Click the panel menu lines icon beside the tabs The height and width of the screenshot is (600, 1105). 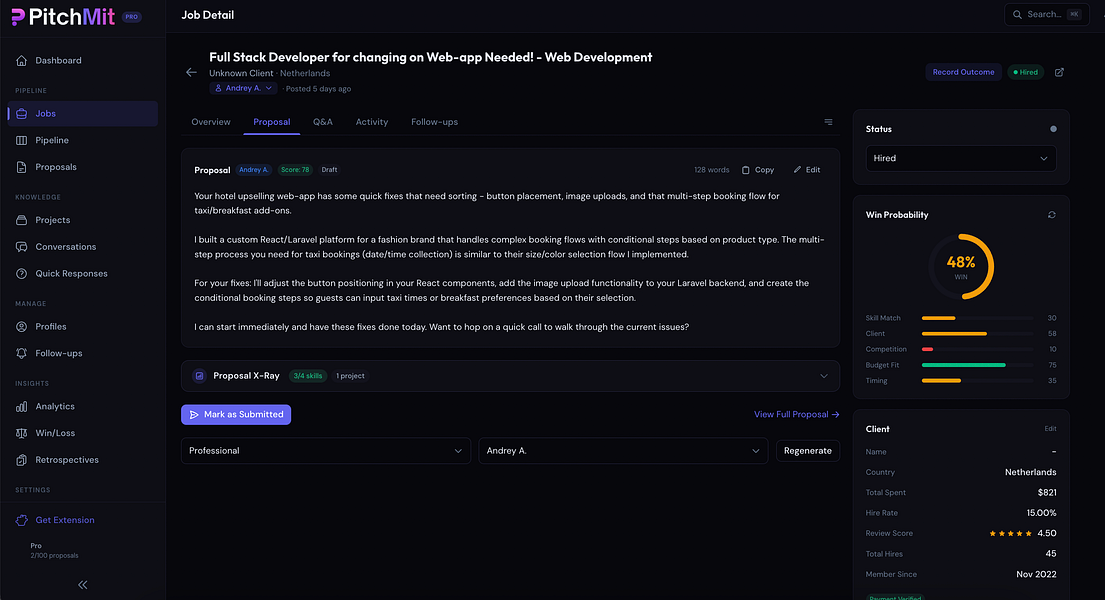tap(828, 122)
